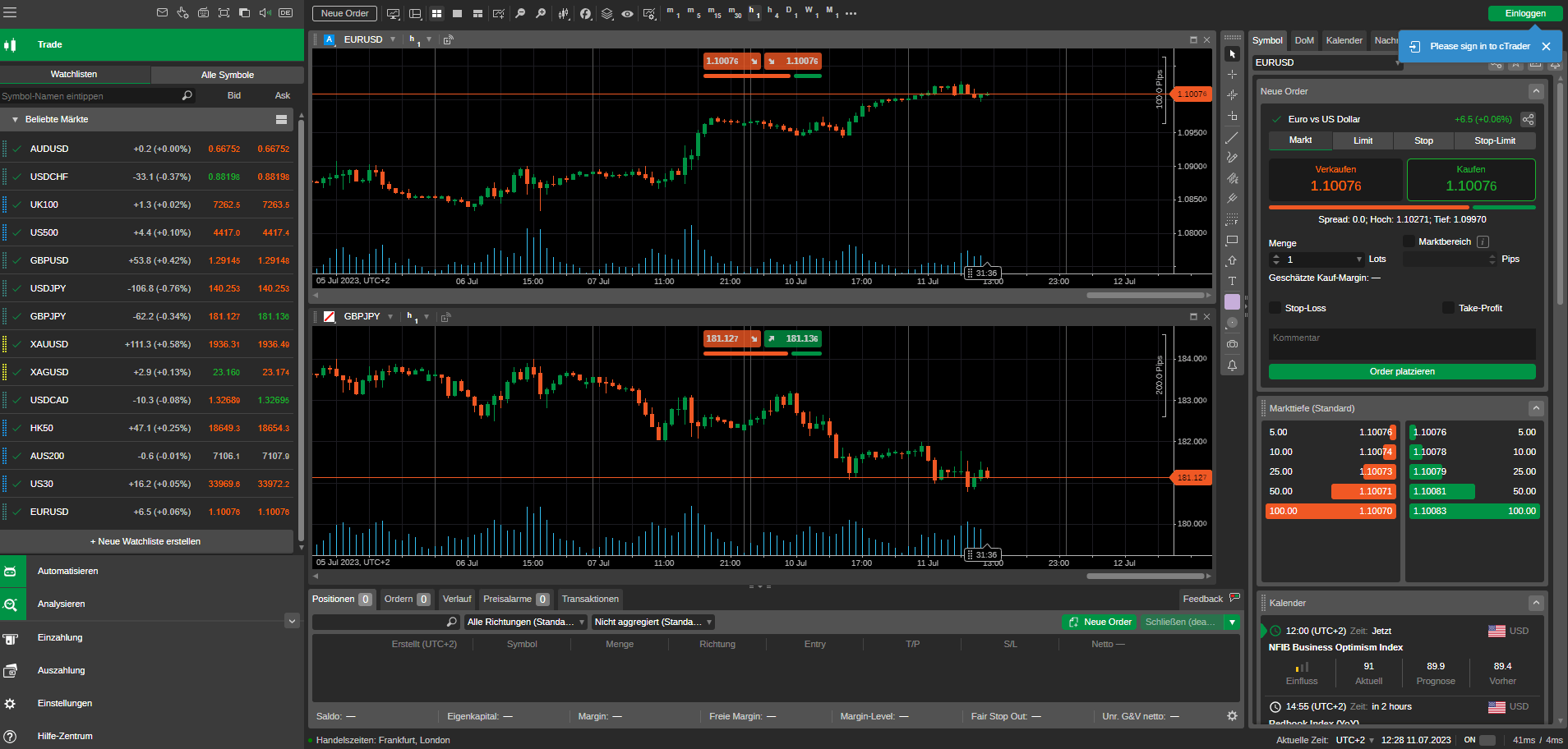The height and width of the screenshot is (749, 1568).
Task: Open the positions table settings gear
Action: point(1232,716)
